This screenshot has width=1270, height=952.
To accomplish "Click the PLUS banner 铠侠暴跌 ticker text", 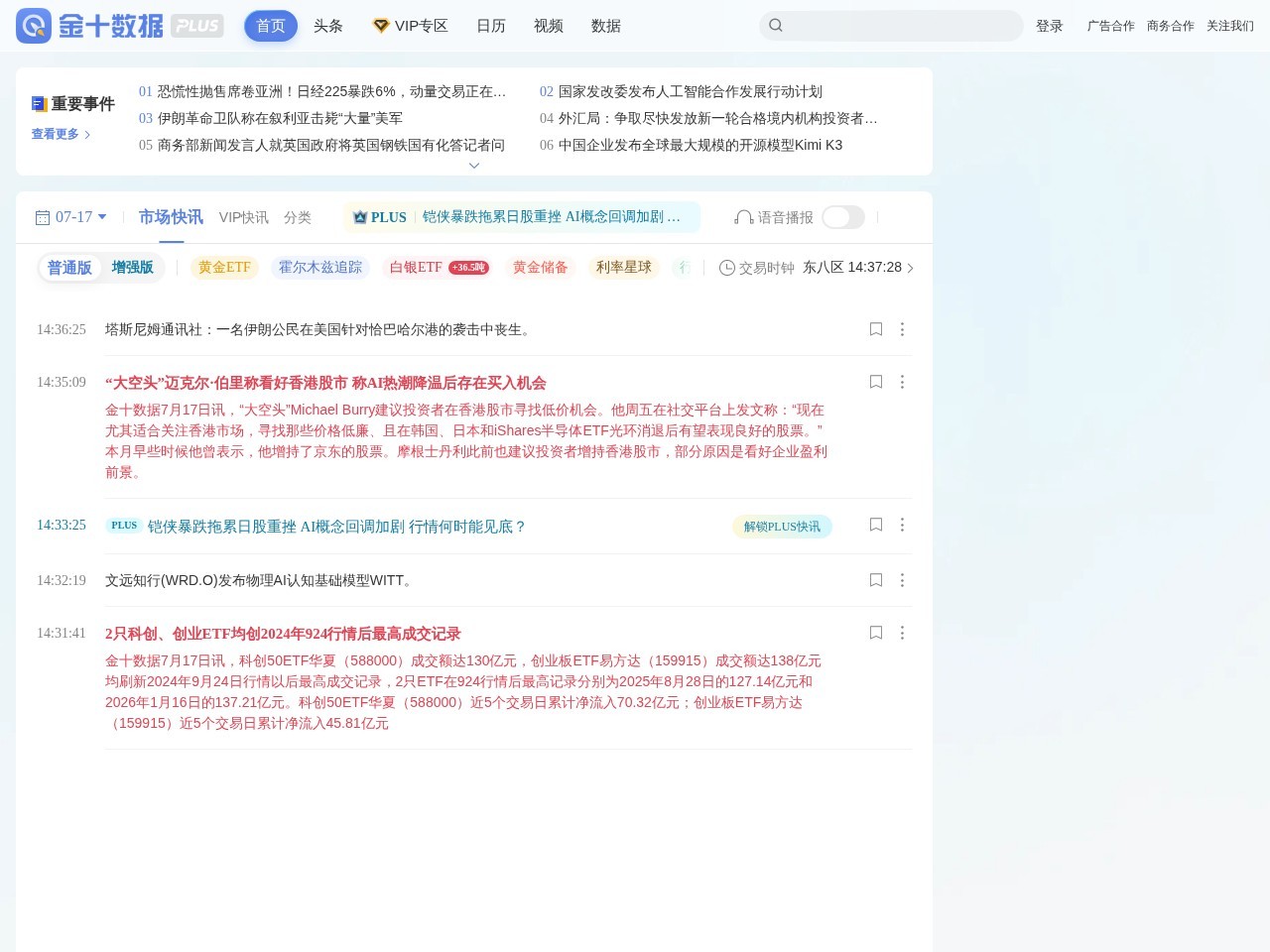I will (x=552, y=217).
